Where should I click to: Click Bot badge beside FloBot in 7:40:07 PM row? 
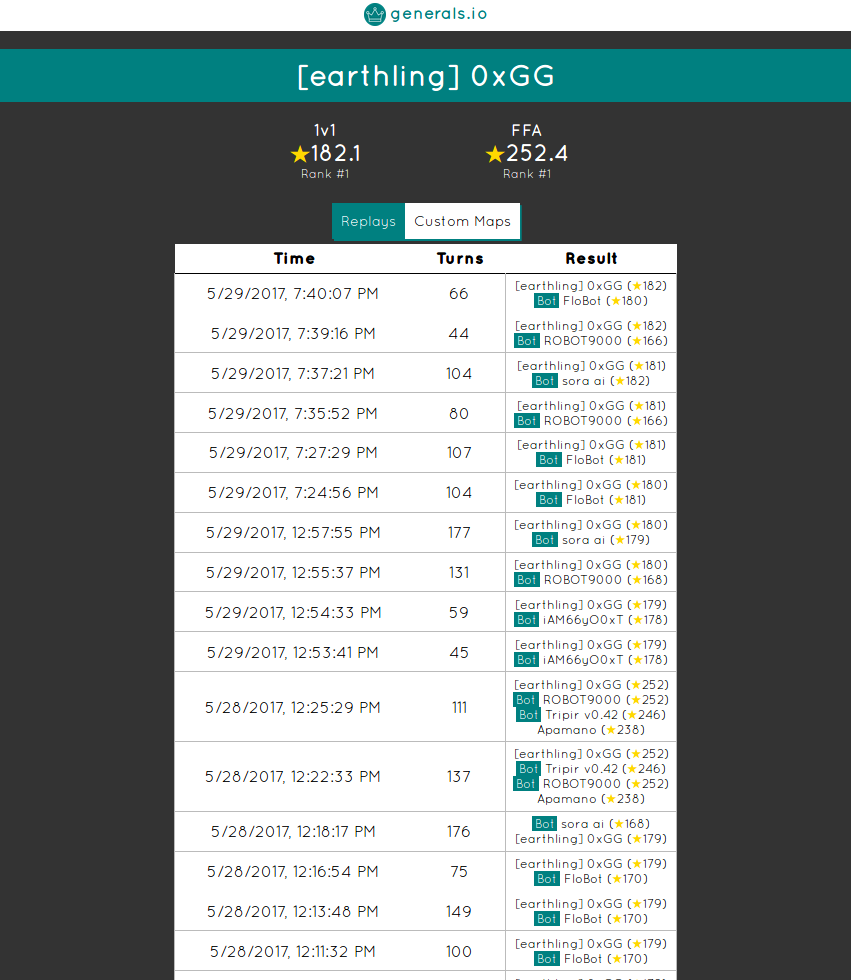pyautogui.click(x=546, y=301)
